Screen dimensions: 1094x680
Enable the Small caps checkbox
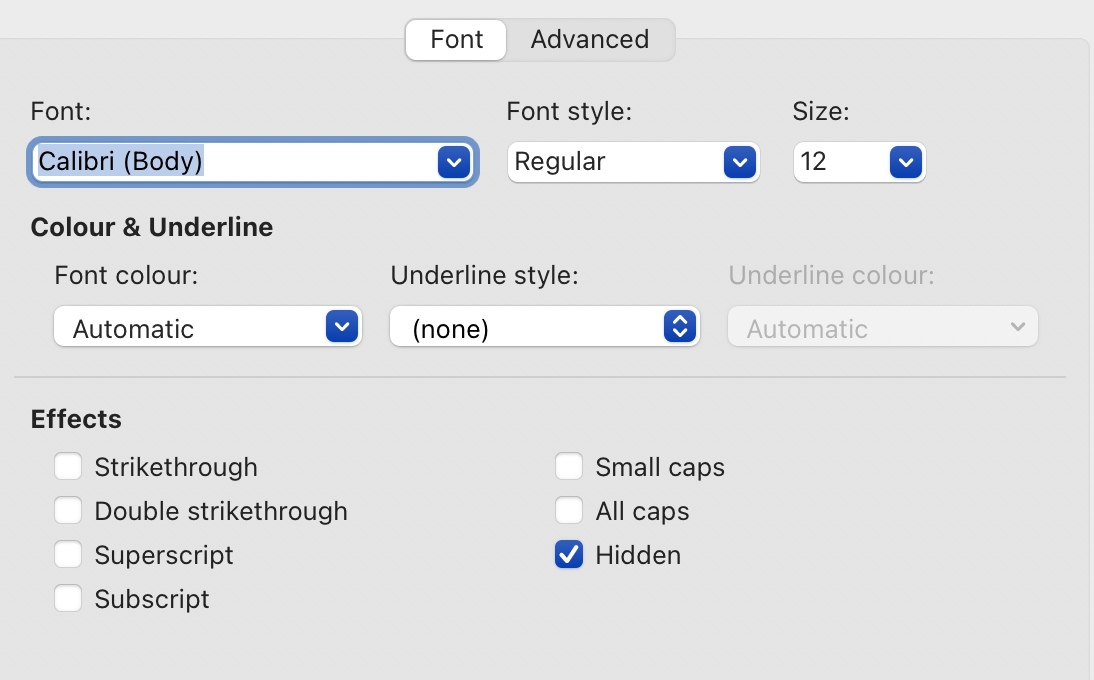coord(569,467)
